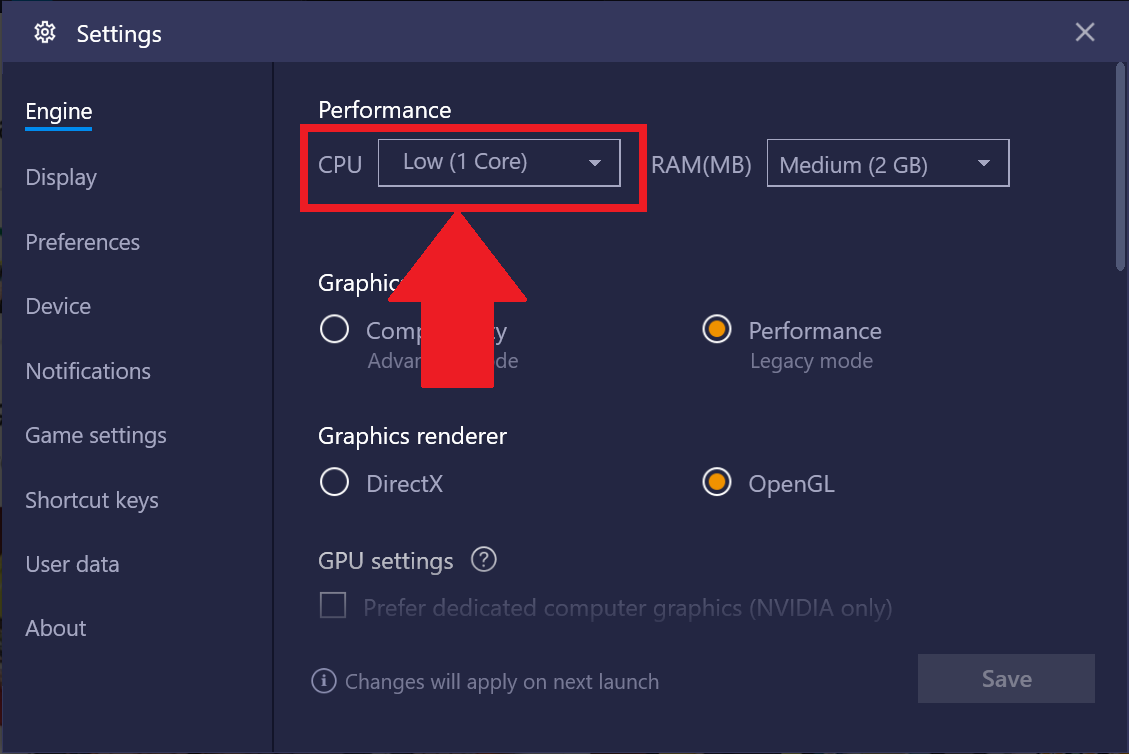
Task: Open Game settings section
Action: click(x=96, y=436)
